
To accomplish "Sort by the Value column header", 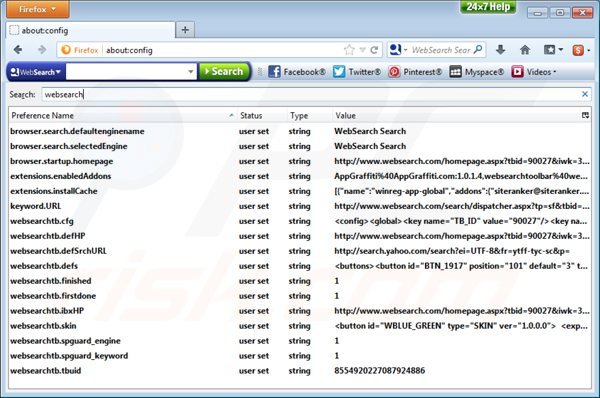I will [x=456, y=116].
